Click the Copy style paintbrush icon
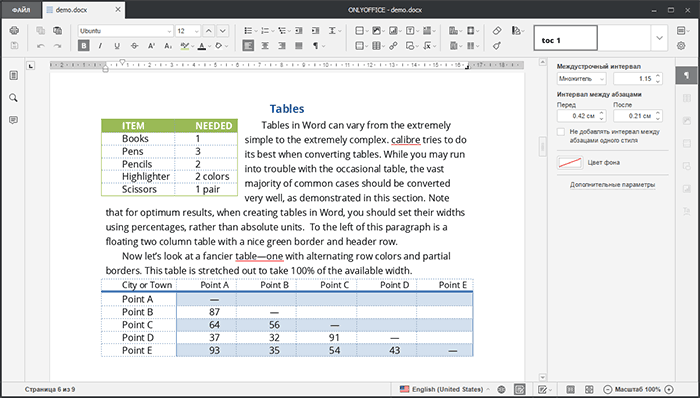This screenshot has height=398, width=700. (x=497, y=46)
